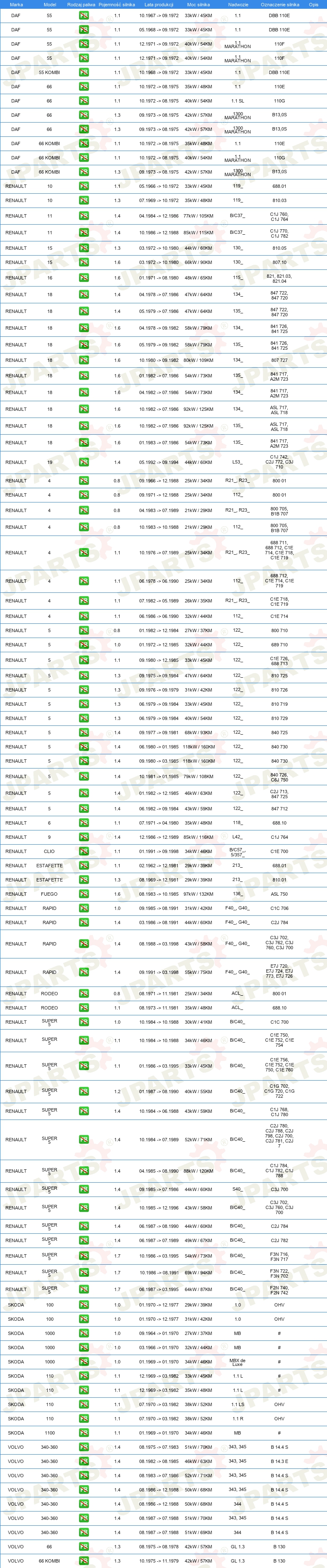Click fuel icon in DAF 55 05.1968 row
Image resolution: width=327 pixels, height=1568 pixels.
coord(84,29)
